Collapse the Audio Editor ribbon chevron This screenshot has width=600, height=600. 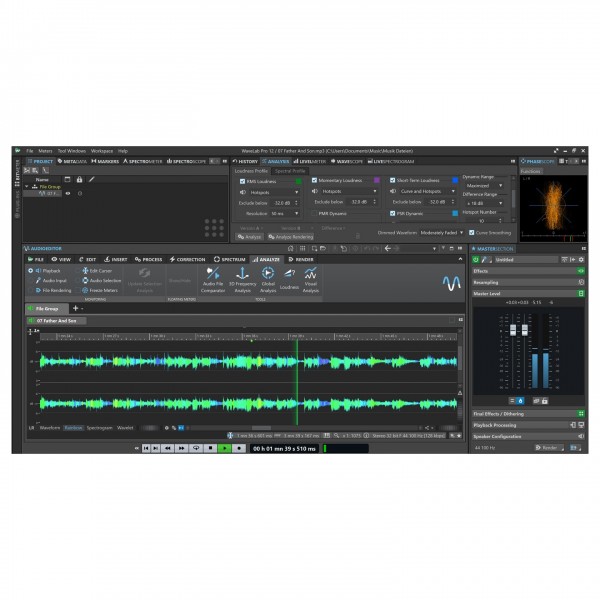pos(460,259)
